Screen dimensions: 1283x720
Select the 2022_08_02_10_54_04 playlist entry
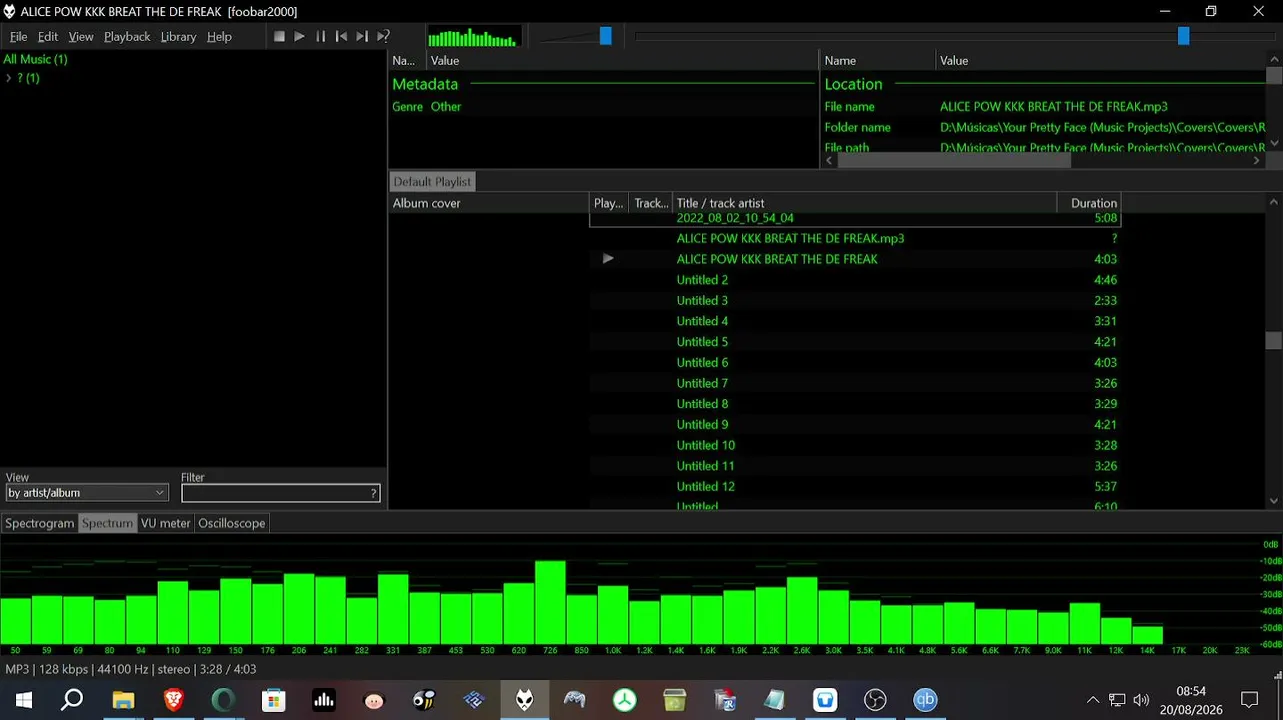pyautogui.click(x=855, y=219)
